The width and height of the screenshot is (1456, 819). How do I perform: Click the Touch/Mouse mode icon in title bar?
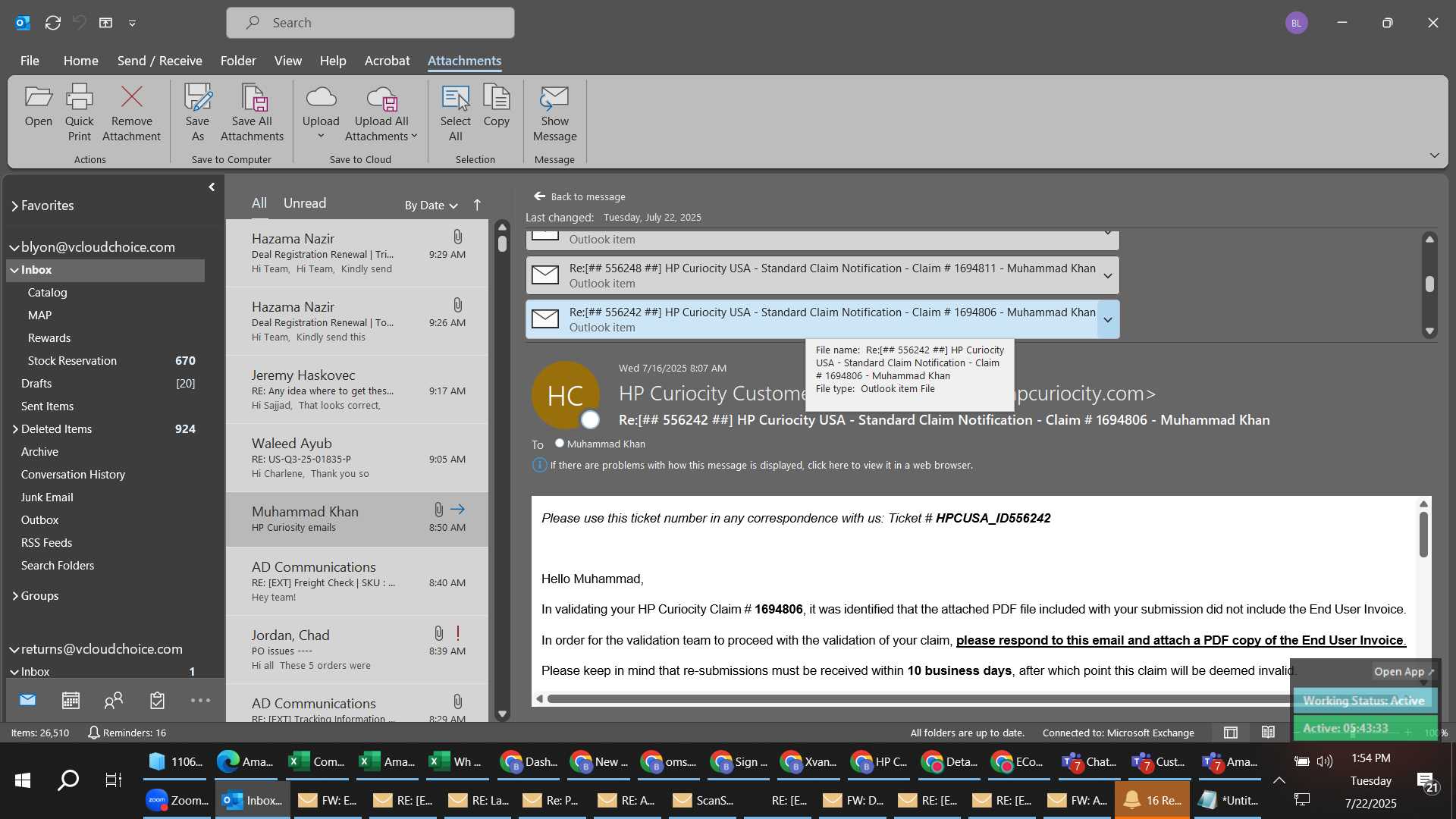[x=105, y=23]
